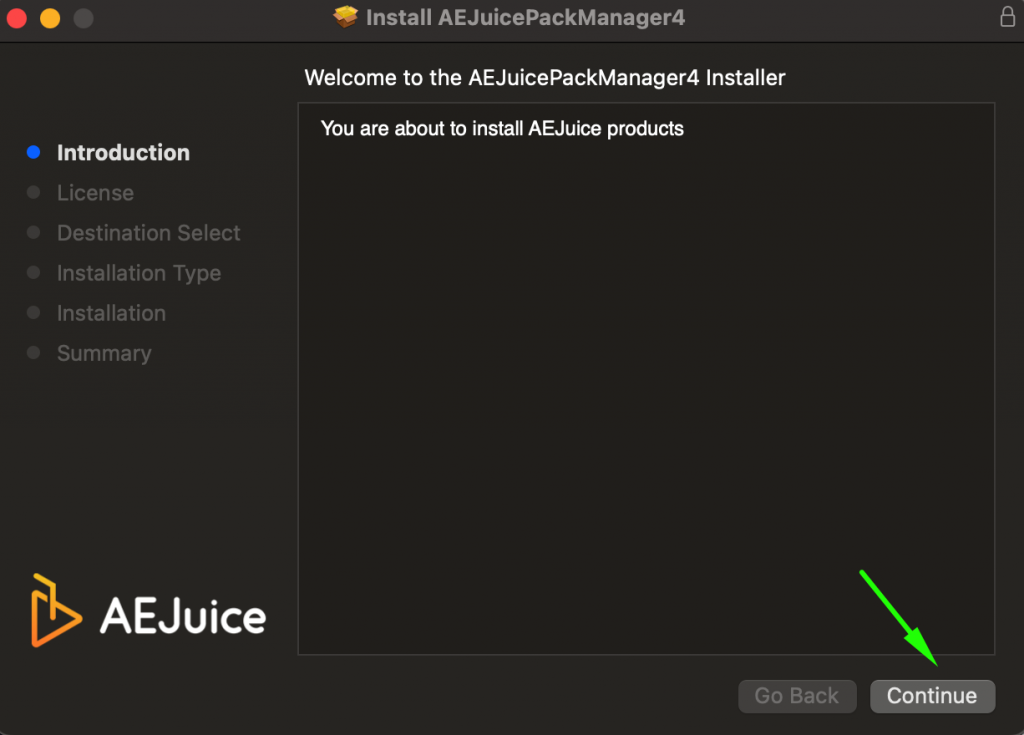Click the blue Introduction step indicator dot
Image resolution: width=1024 pixels, height=735 pixels.
(x=33, y=152)
